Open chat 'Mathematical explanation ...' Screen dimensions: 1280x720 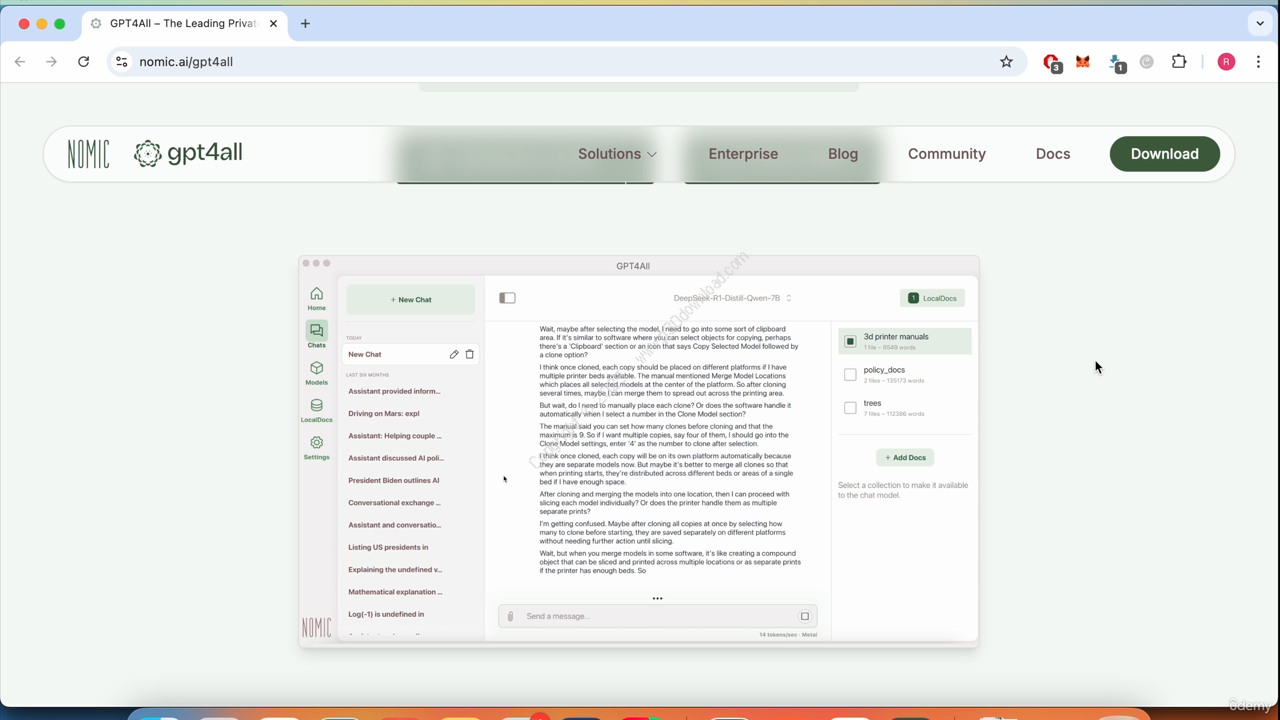395,592
